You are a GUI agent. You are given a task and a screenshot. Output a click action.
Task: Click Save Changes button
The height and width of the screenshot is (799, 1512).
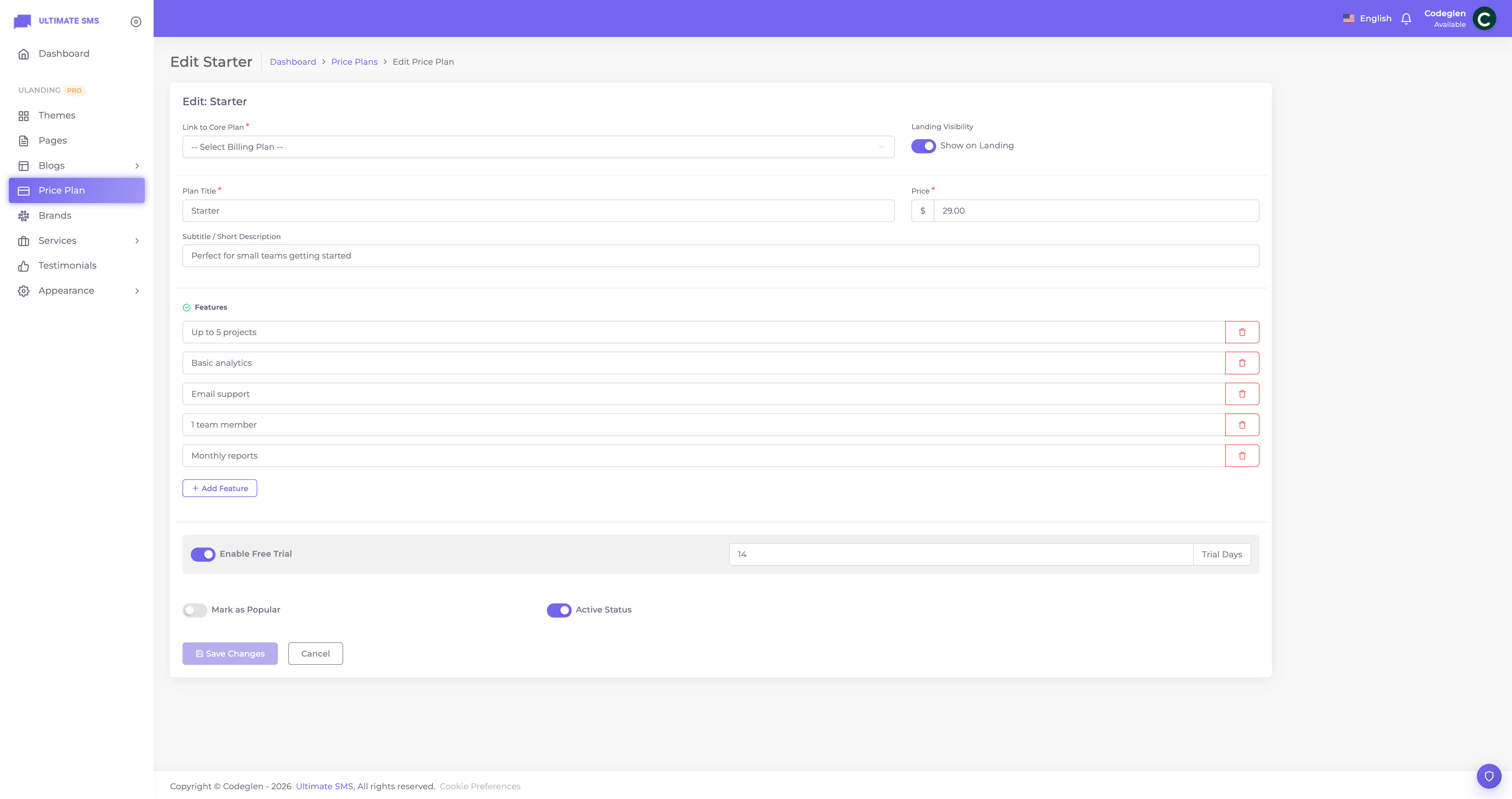(230, 653)
